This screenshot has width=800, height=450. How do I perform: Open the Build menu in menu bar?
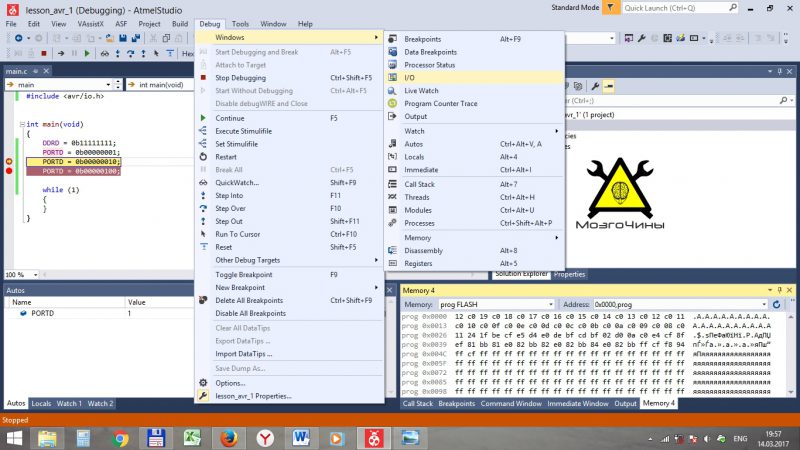[x=180, y=24]
